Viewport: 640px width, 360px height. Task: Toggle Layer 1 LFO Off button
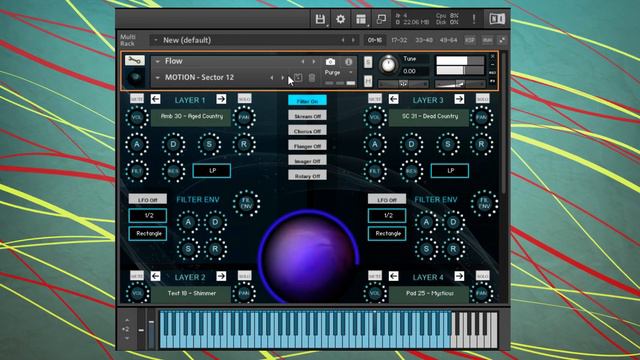click(x=148, y=199)
